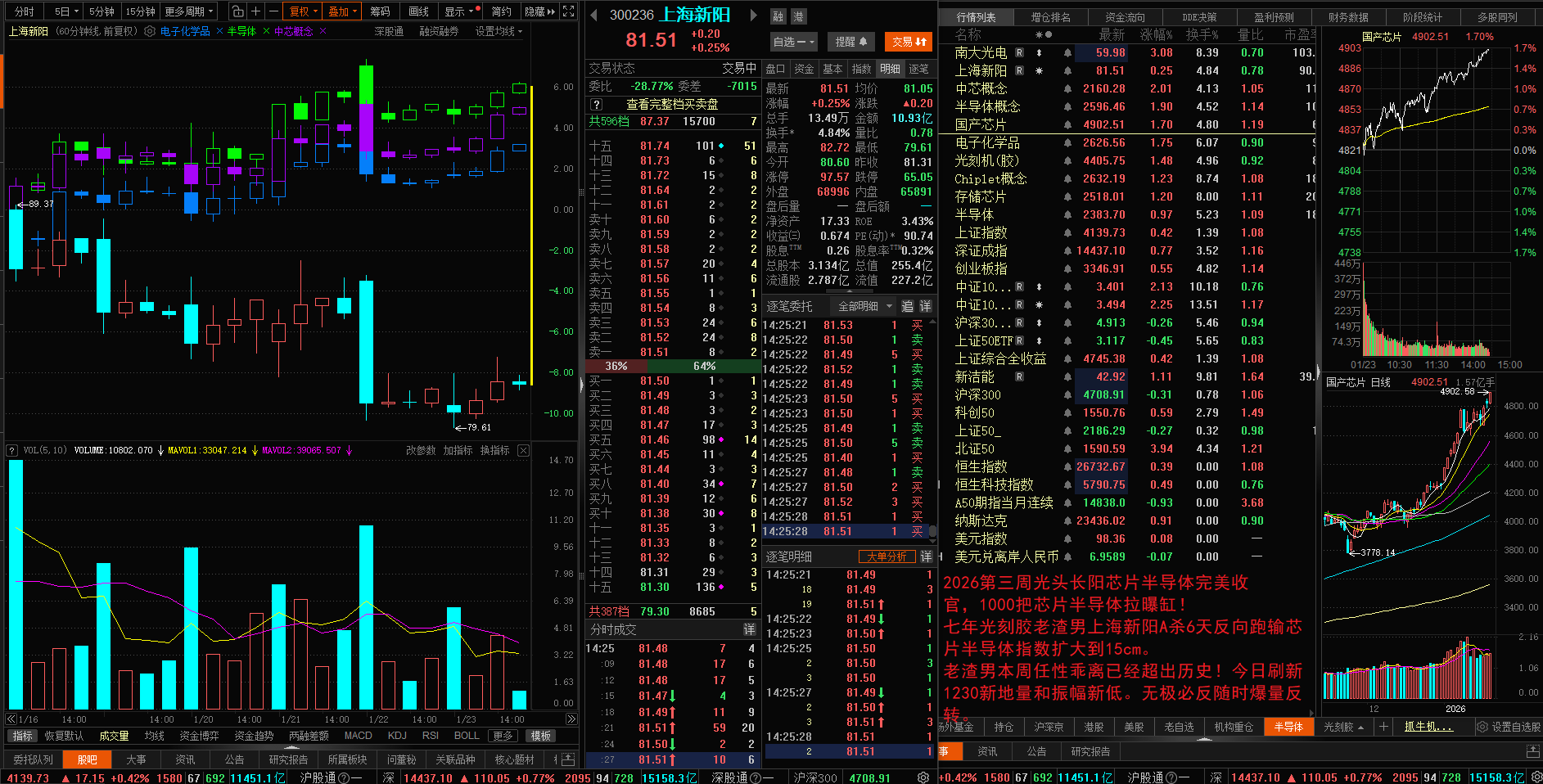The height and width of the screenshot is (784, 1543).
Task: Remove the 半导体 overlay
Action: [x=266, y=31]
